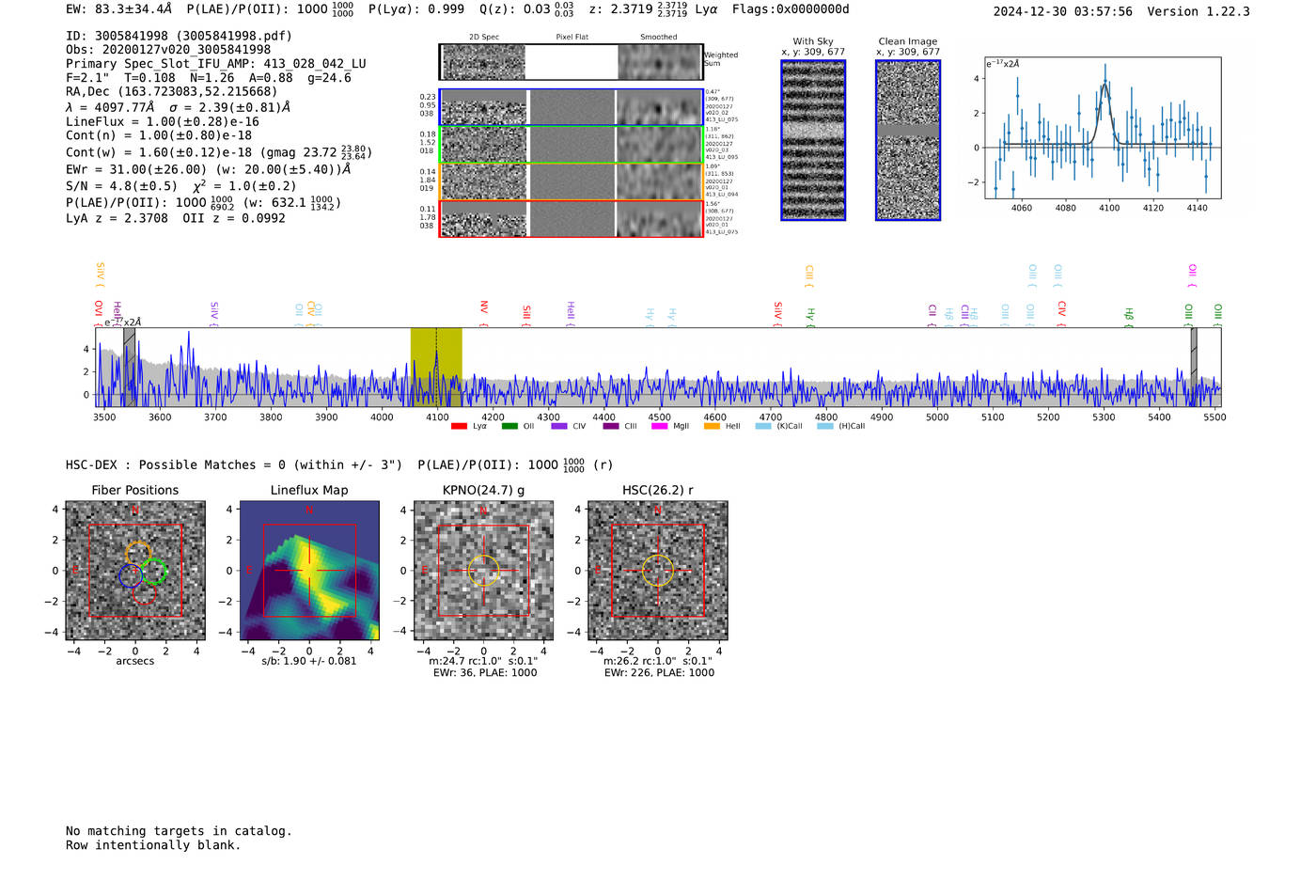Select the red Lyα legend swatch
Image resolution: width=1316 pixels, height=896 pixels.
point(459,426)
